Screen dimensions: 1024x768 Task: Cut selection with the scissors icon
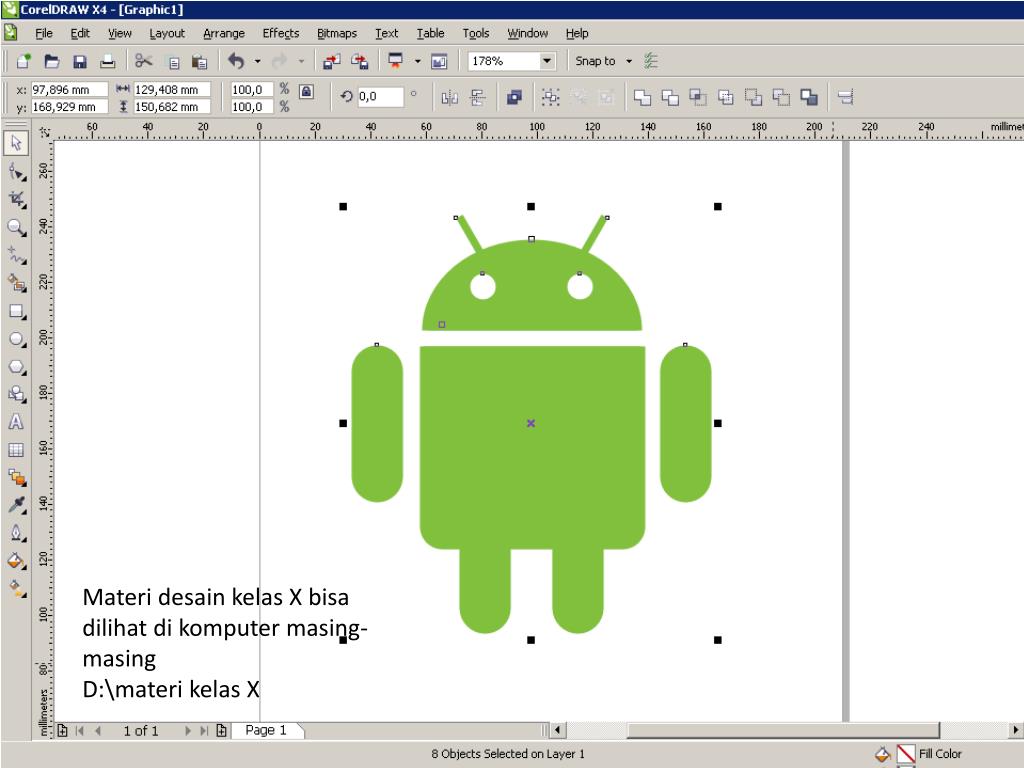(144, 61)
